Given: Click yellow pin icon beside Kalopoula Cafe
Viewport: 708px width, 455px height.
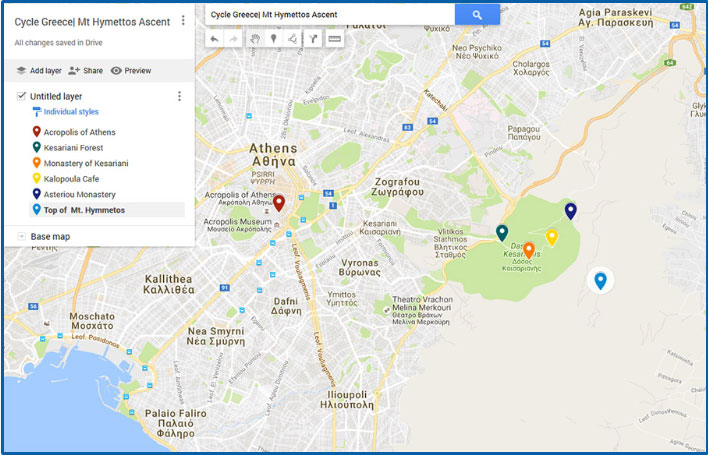Looking at the screenshot, I should pyautogui.click(x=37, y=178).
